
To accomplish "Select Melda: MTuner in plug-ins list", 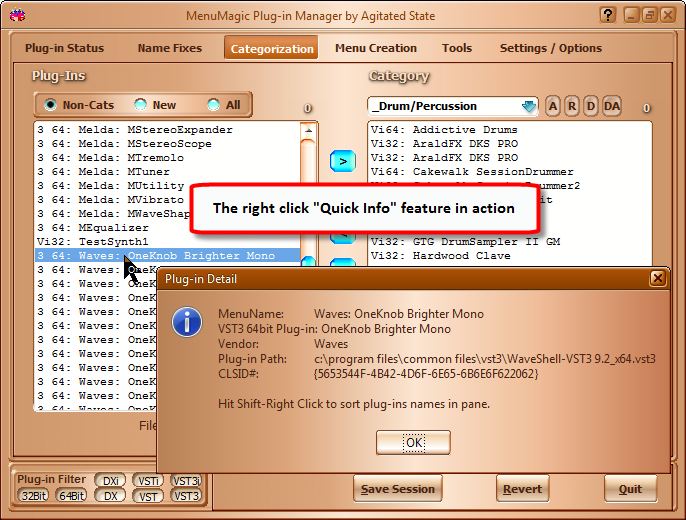I will tap(167, 172).
